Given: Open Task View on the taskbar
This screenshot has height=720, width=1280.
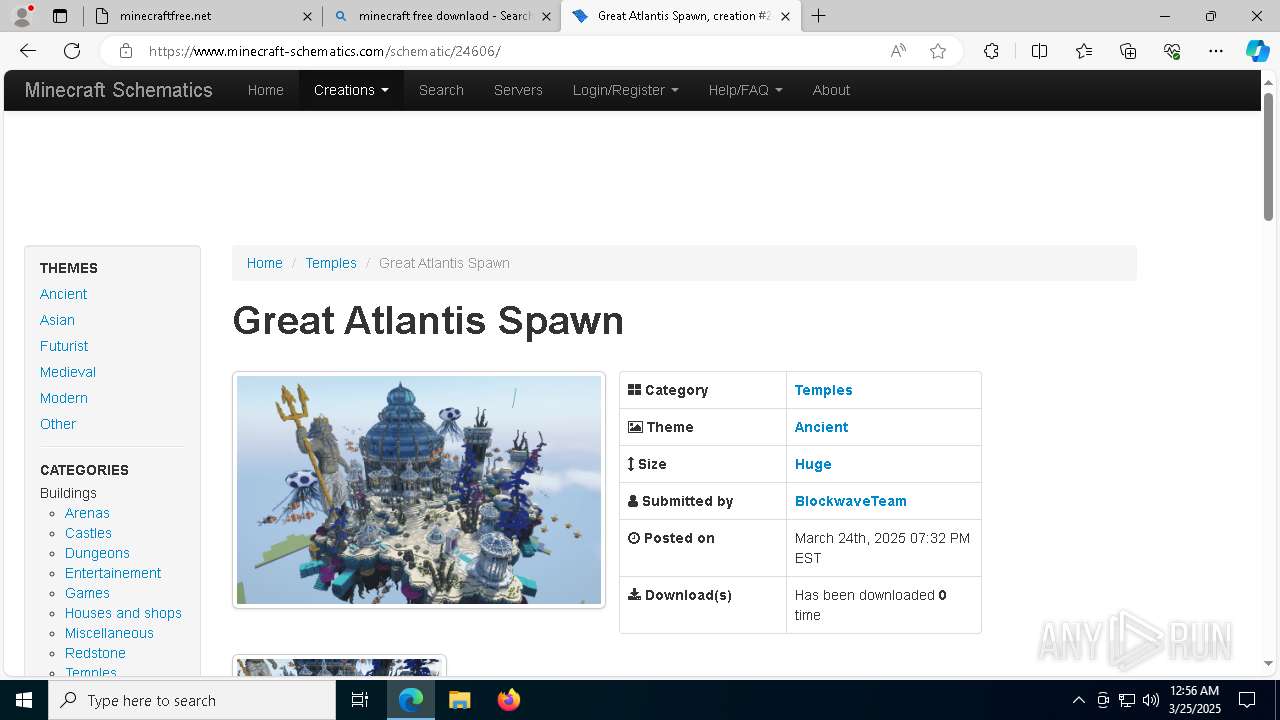Looking at the screenshot, I should pyautogui.click(x=360, y=700).
